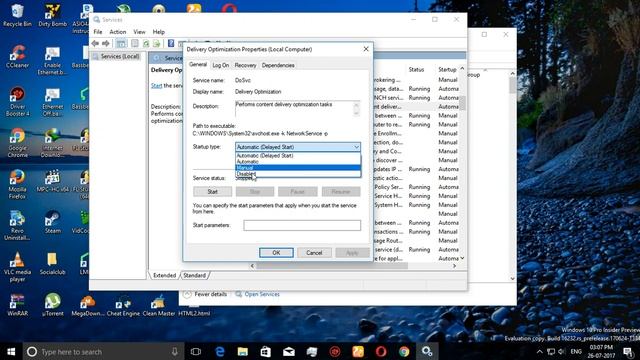The width and height of the screenshot is (640, 360).
Task: Click the Description box scroll down arrow
Action: coord(356,113)
